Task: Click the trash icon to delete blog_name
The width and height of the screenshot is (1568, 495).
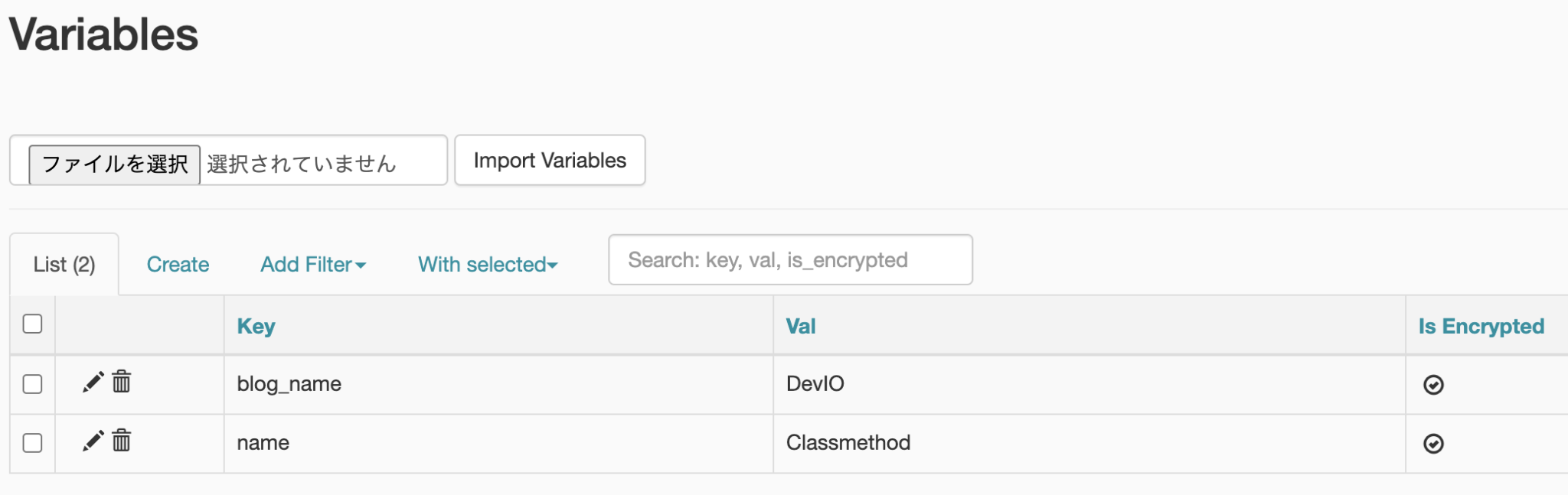Action: 120,383
